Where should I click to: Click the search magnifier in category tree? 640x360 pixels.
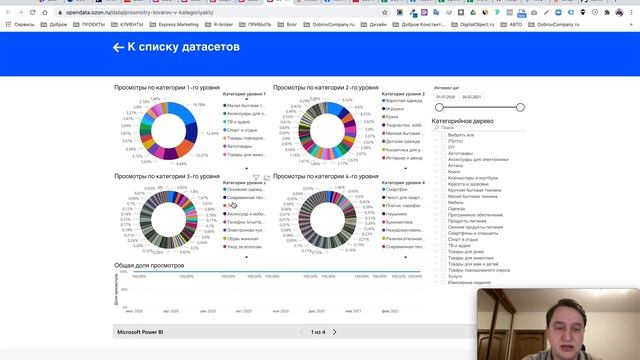pos(437,128)
